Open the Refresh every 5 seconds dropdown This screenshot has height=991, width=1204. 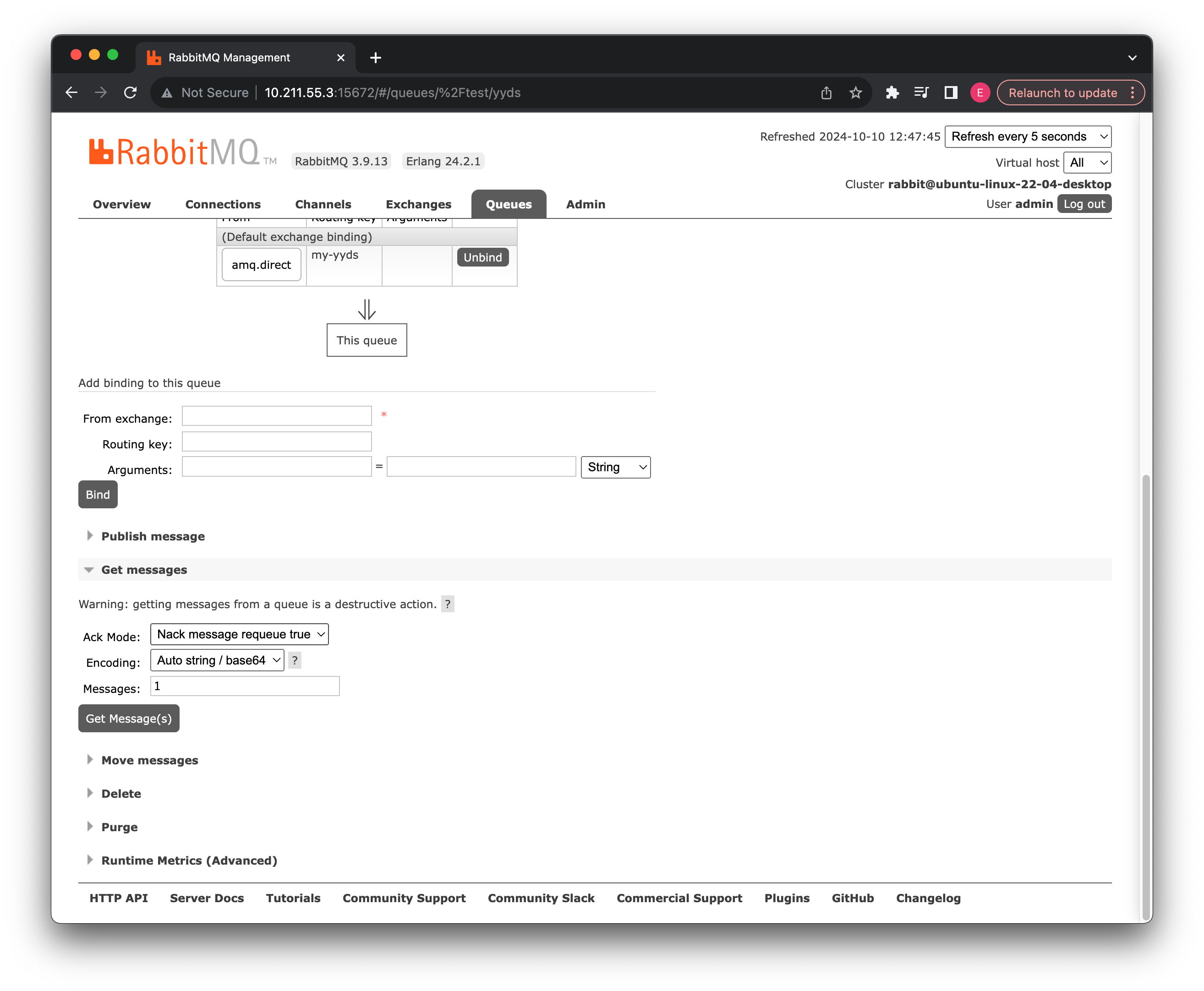tap(1028, 136)
